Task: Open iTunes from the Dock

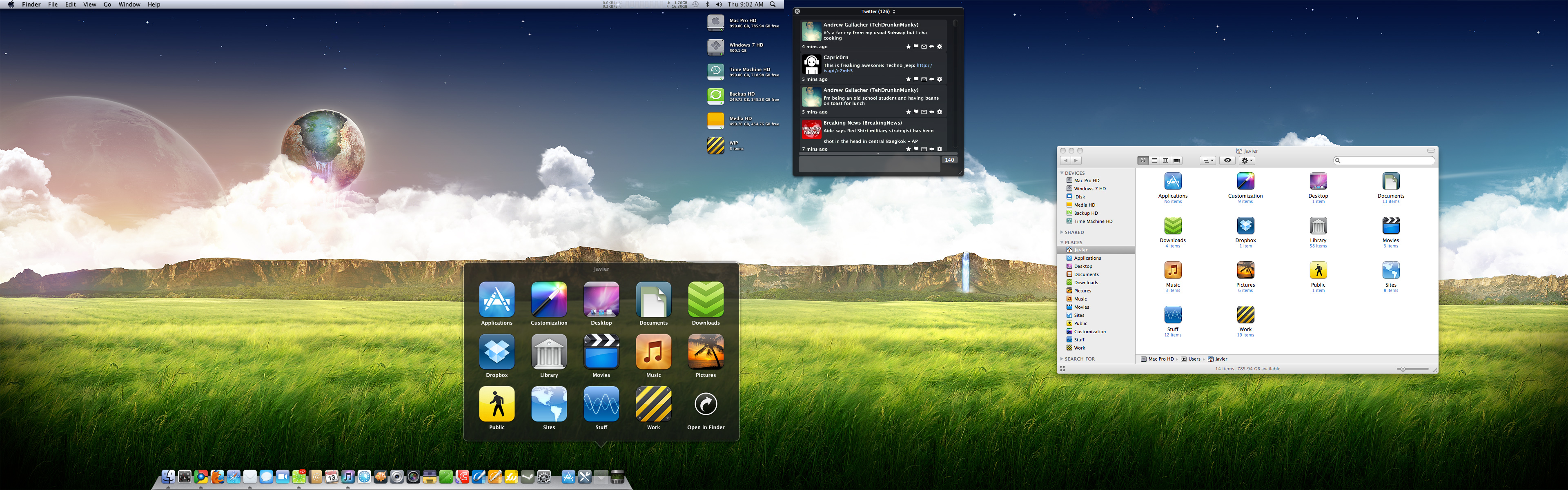Action: (347, 477)
